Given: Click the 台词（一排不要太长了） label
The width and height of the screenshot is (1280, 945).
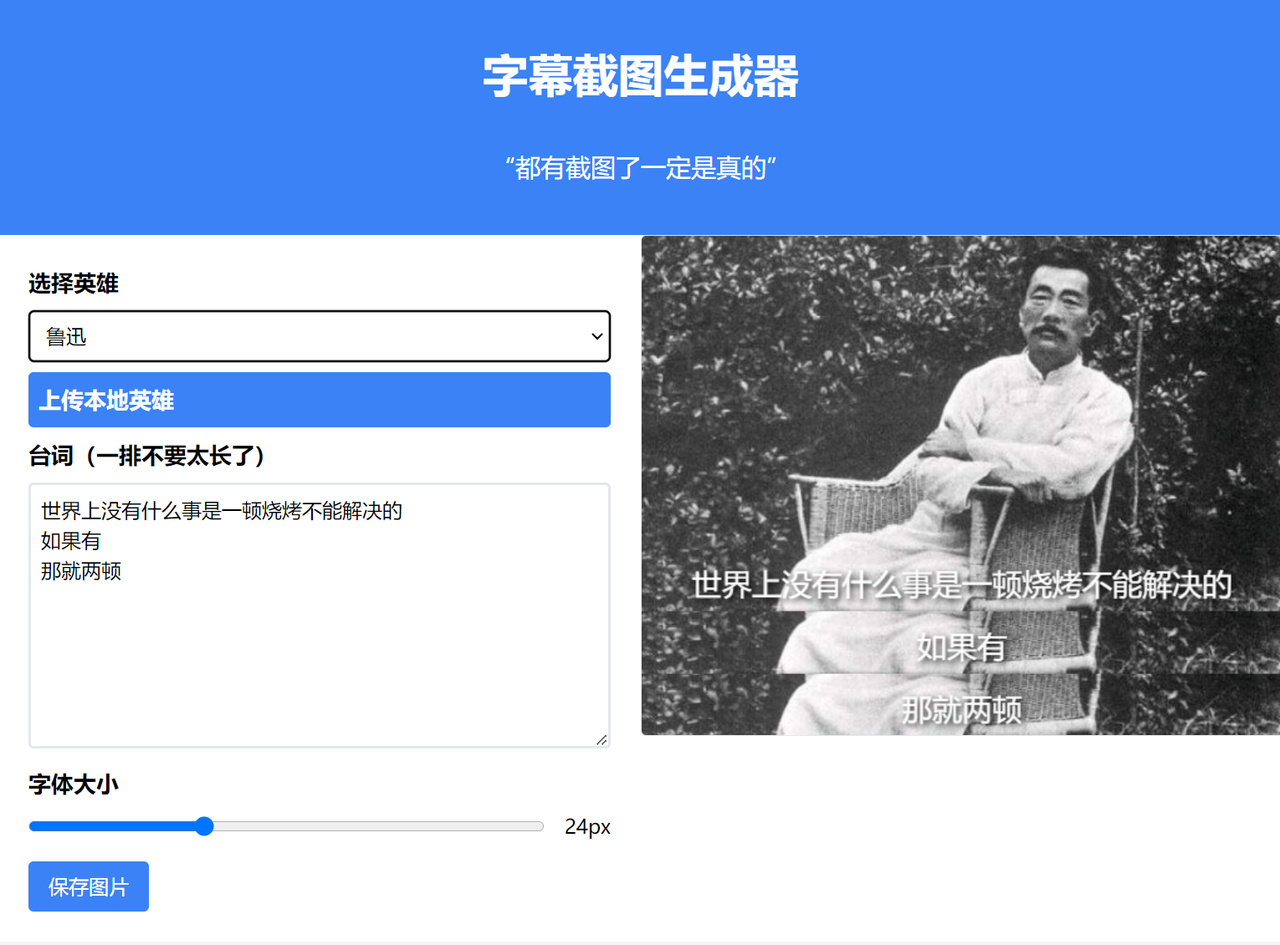Looking at the screenshot, I should coord(149,456).
